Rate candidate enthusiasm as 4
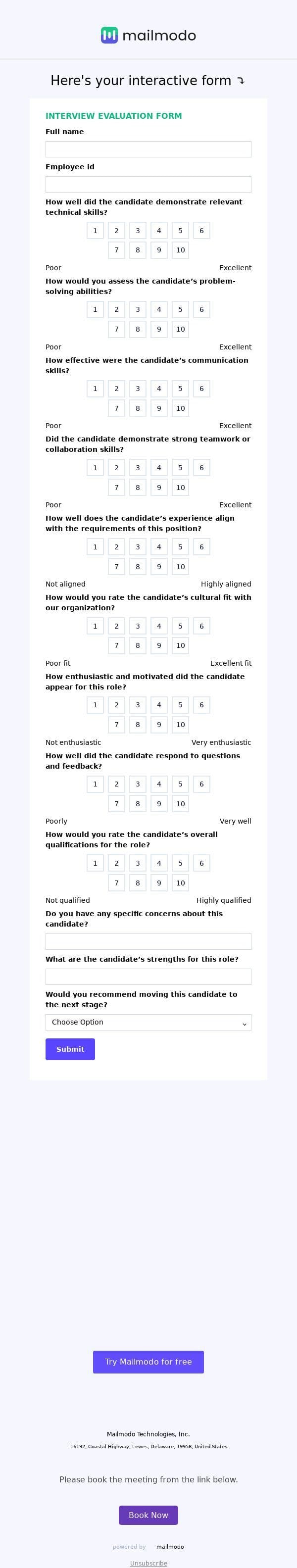This screenshot has height=1568, width=297. tap(159, 705)
